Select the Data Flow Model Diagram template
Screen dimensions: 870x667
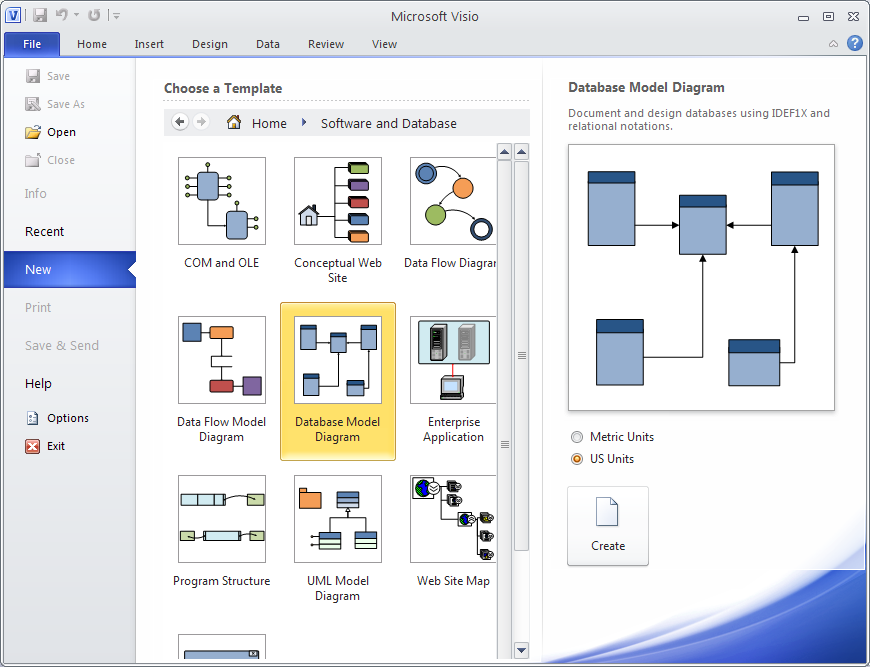pyautogui.click(x=221, y=381)
